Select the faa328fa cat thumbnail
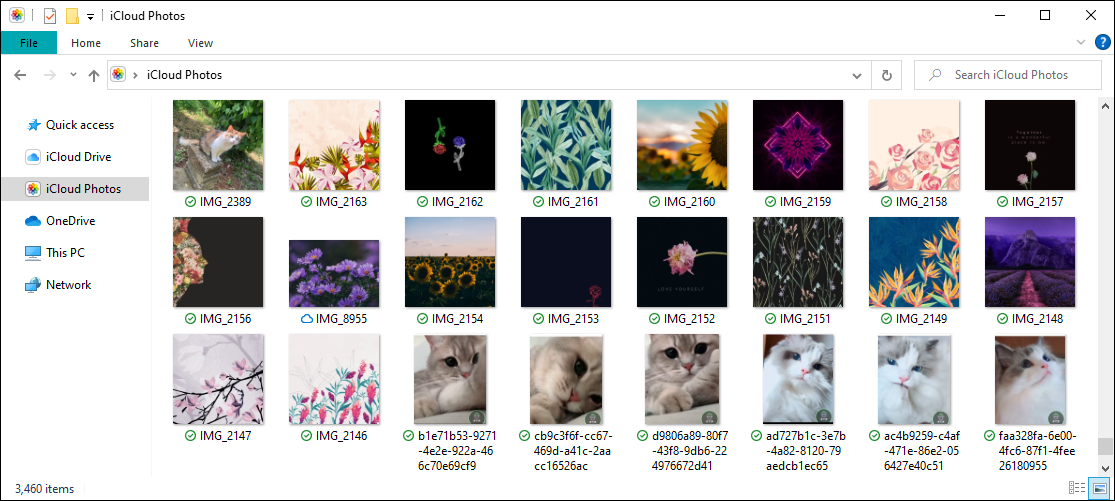 coord(1030,379)
